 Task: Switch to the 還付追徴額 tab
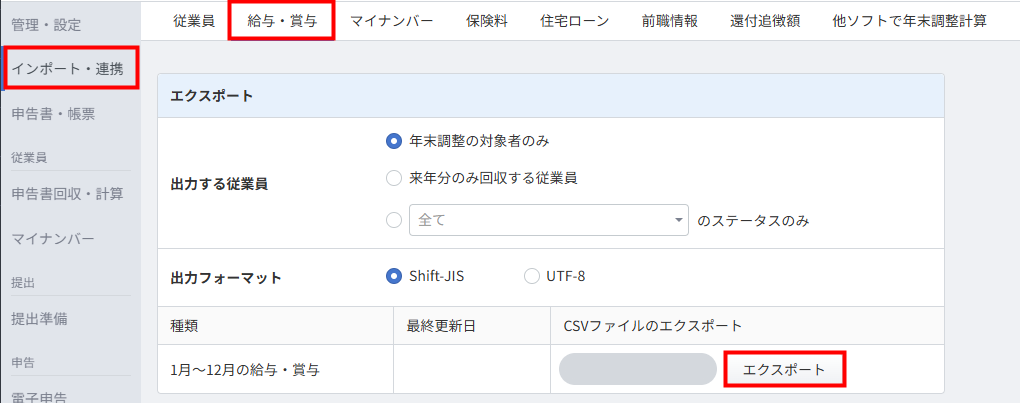pos(765,20)
